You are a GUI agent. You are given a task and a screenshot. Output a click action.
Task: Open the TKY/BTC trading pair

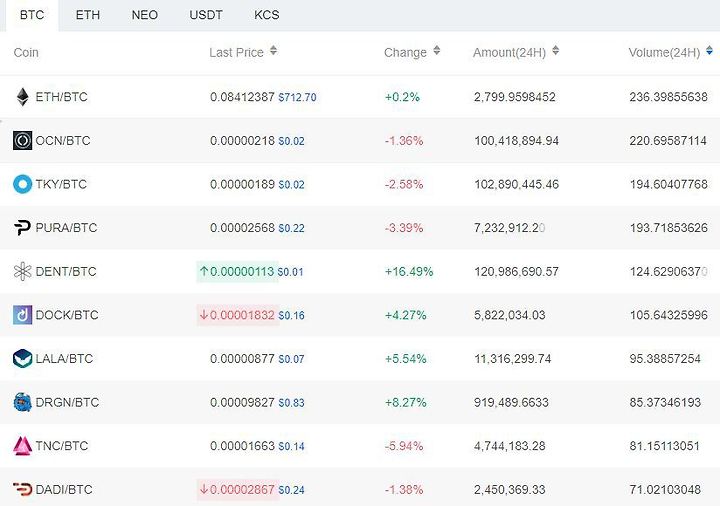tap(61, 184)
